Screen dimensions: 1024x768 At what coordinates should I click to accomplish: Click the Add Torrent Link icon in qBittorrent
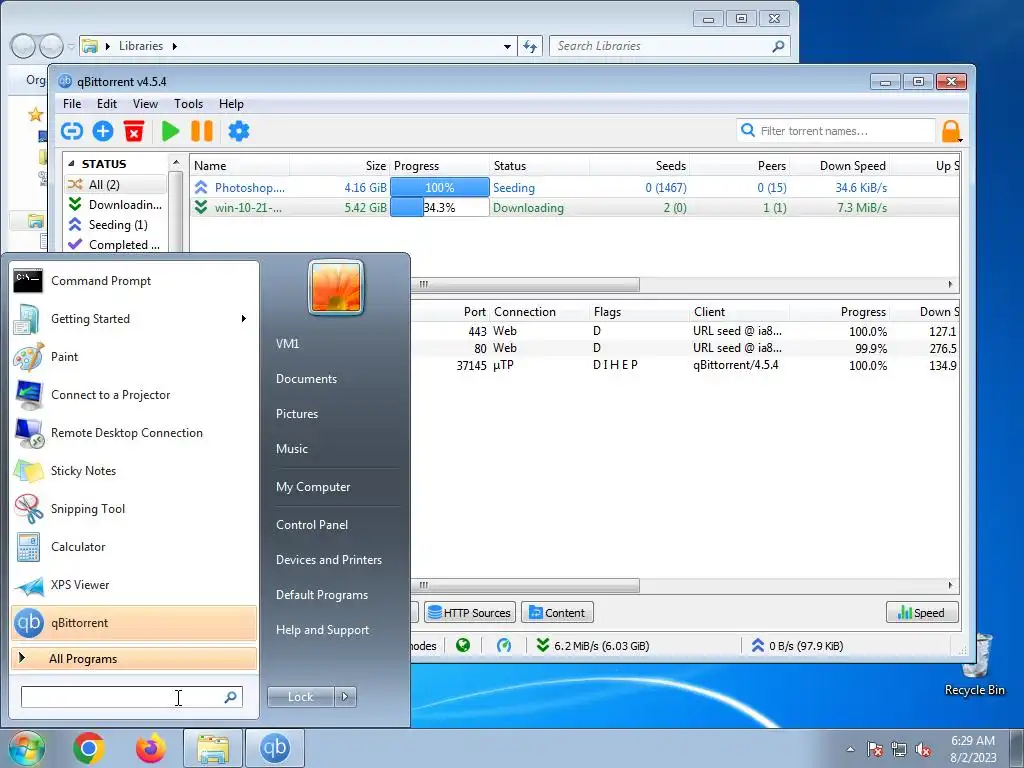(x=72, y=131)
